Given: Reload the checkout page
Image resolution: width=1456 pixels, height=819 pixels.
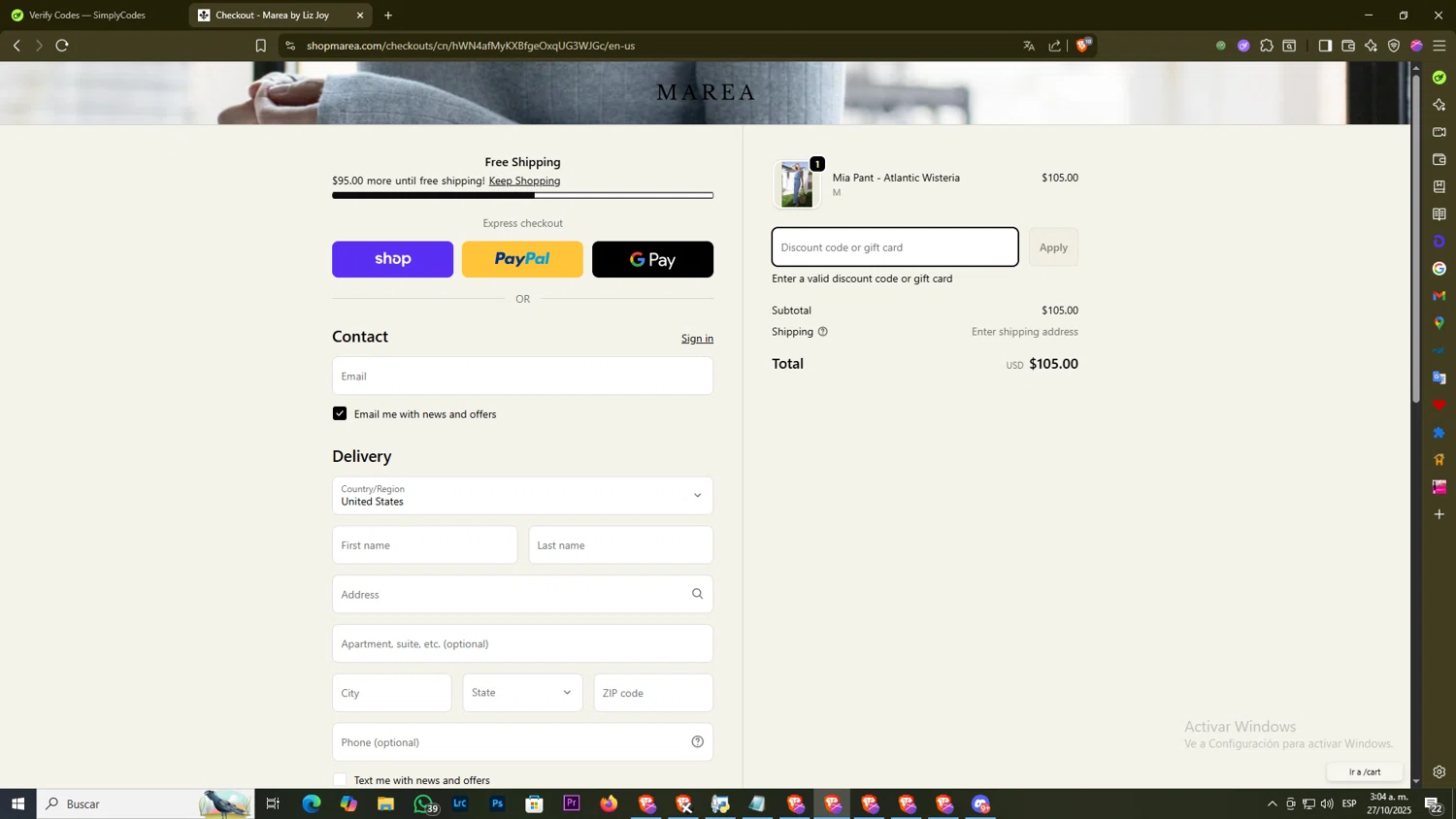Looking at the screenshot, I should point(62,46).
